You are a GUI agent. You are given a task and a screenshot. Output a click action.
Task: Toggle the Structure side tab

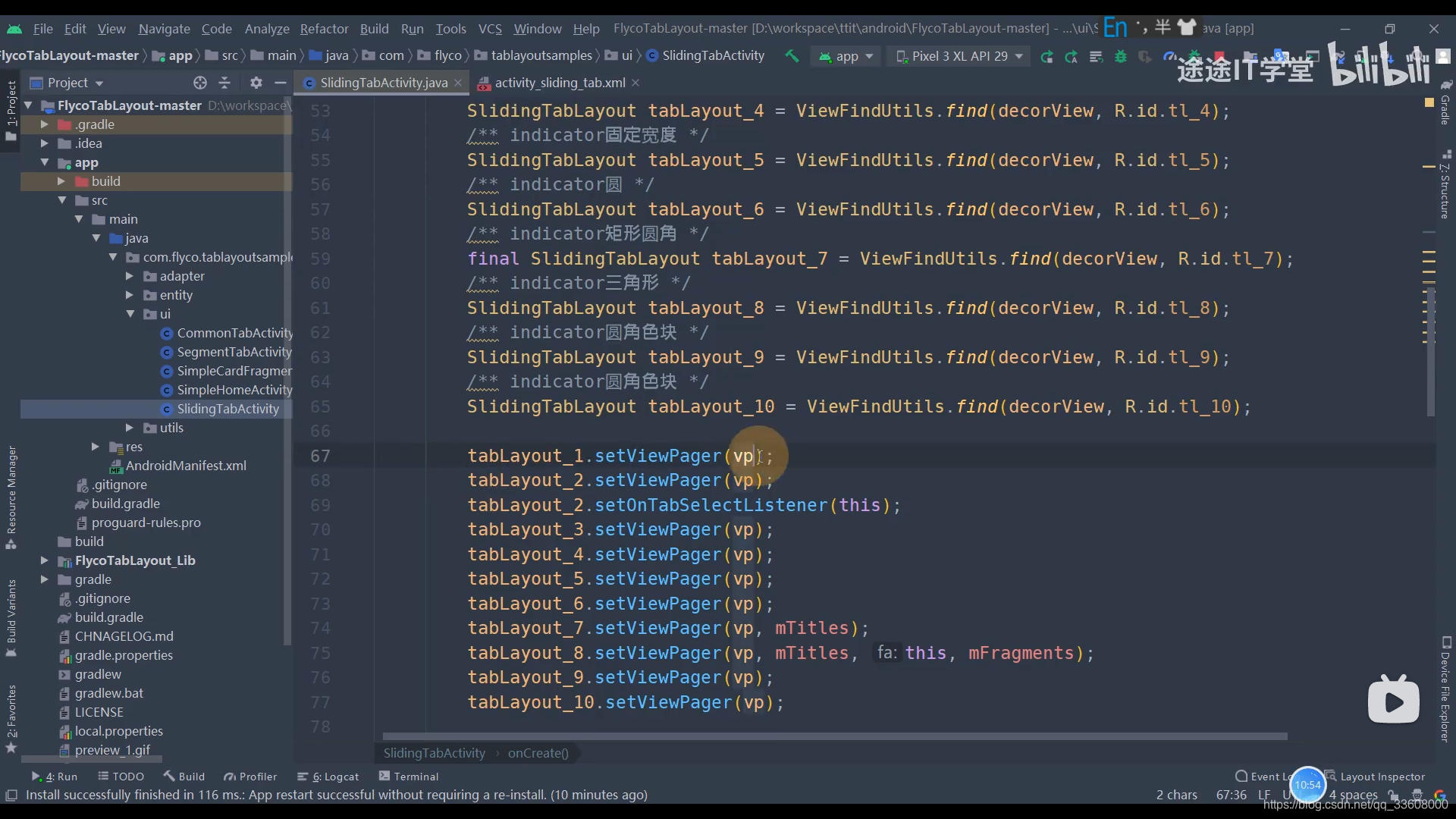(1445, 184)
